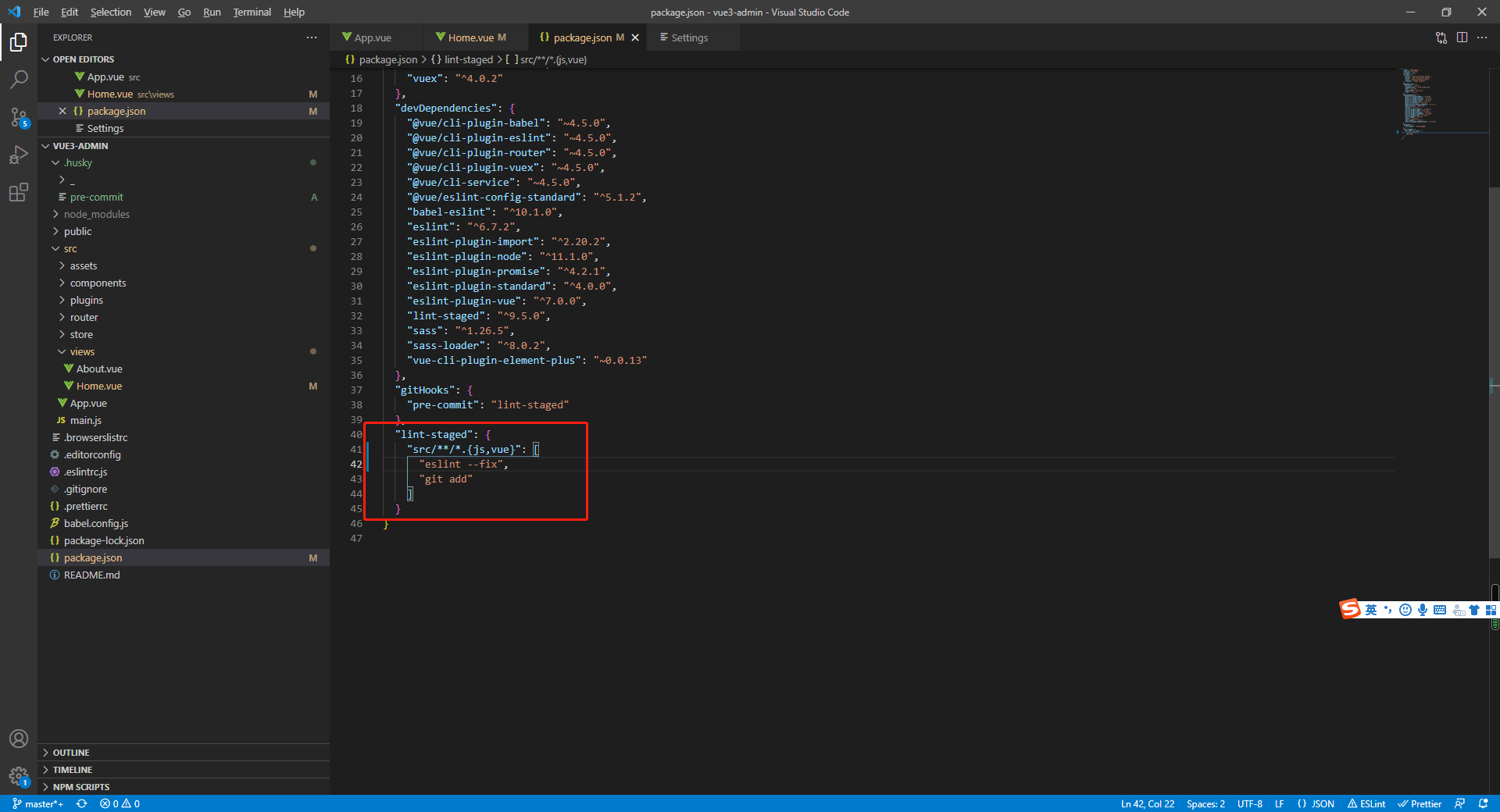Split the editor to the right

click(x=1462, y=37)
